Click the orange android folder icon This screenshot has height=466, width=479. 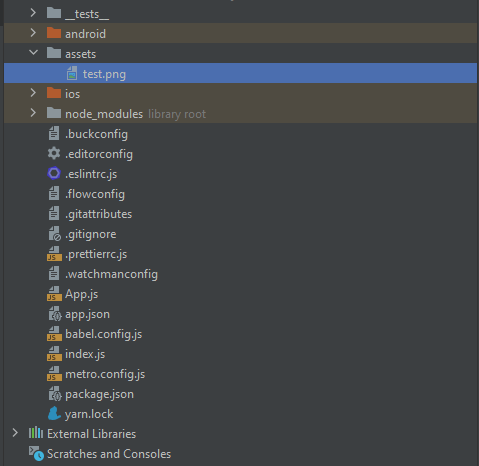54,33
